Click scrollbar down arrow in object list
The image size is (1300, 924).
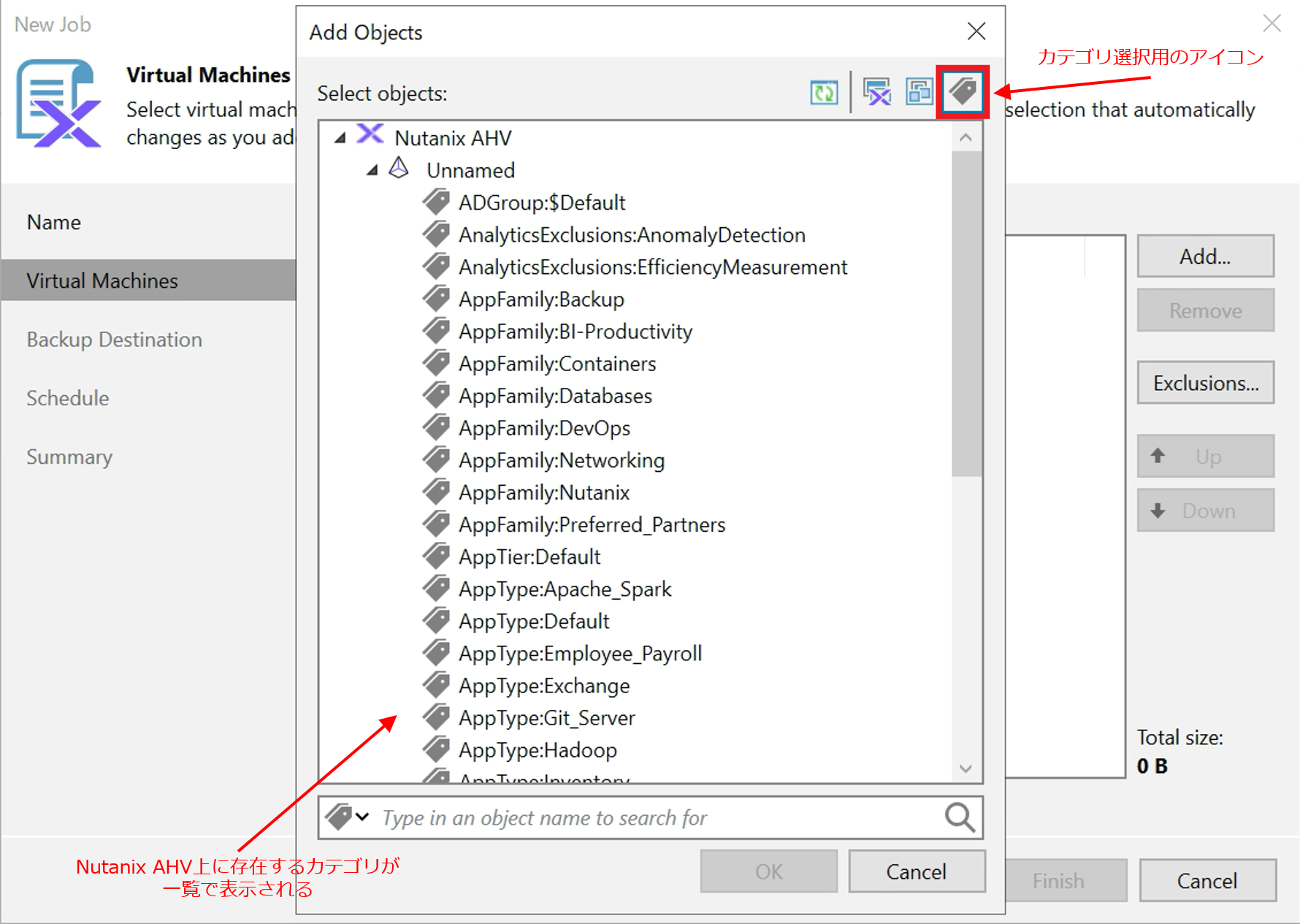pos(966,768)
